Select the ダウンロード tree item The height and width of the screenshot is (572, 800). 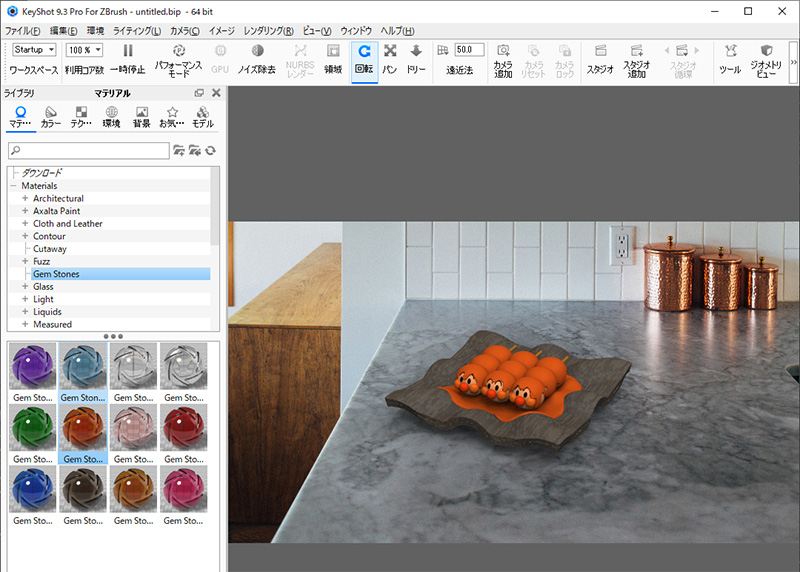(x=42, y=173)
